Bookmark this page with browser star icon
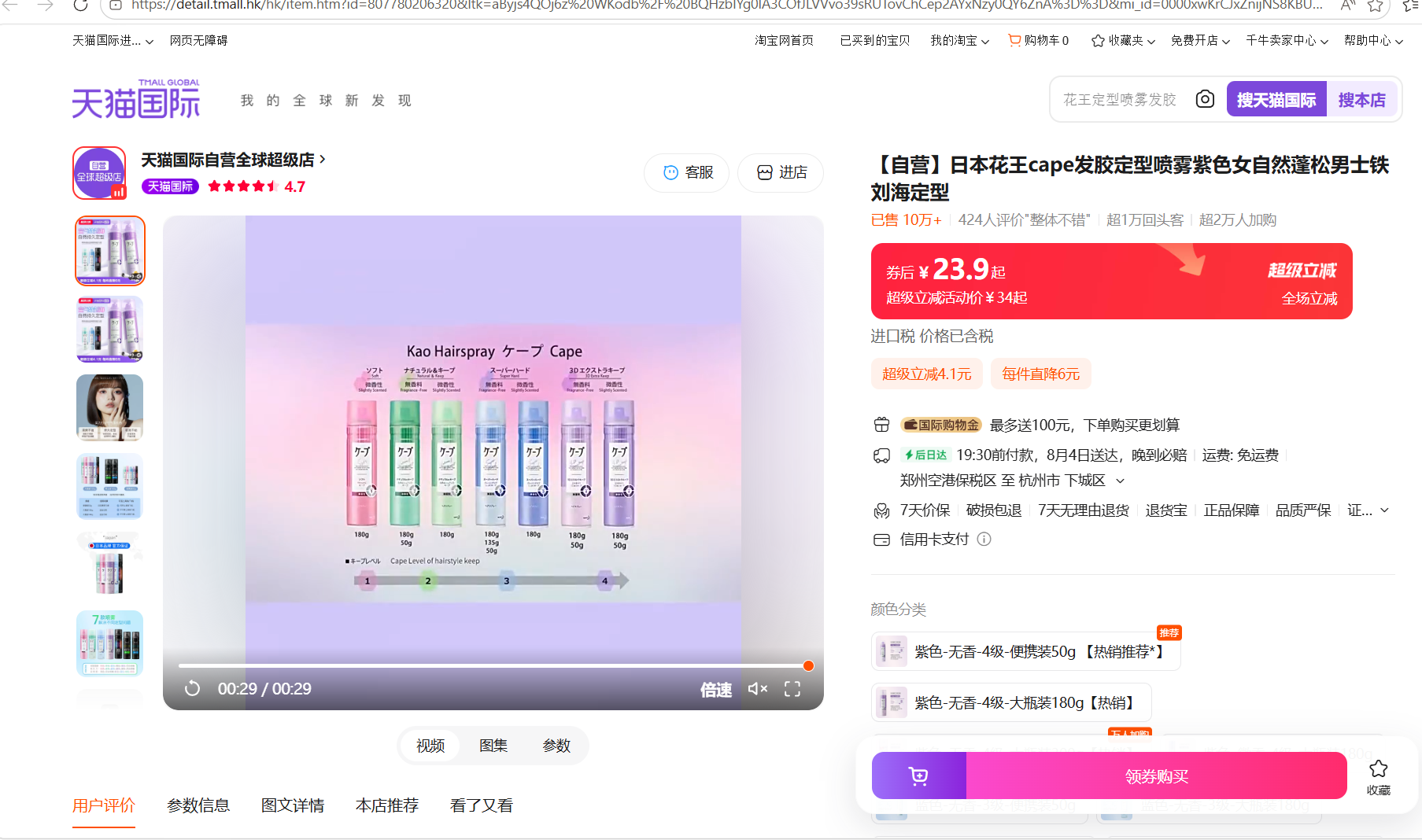The height and width of the screenshot is (840, 1422). 1375,6
